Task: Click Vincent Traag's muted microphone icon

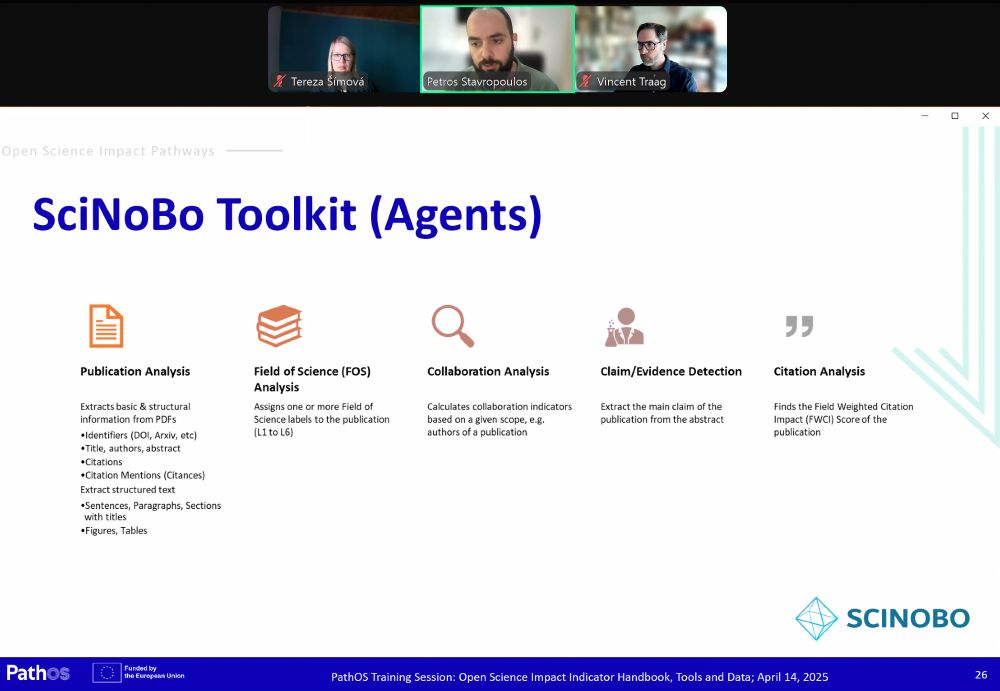Action: (585, 81)
